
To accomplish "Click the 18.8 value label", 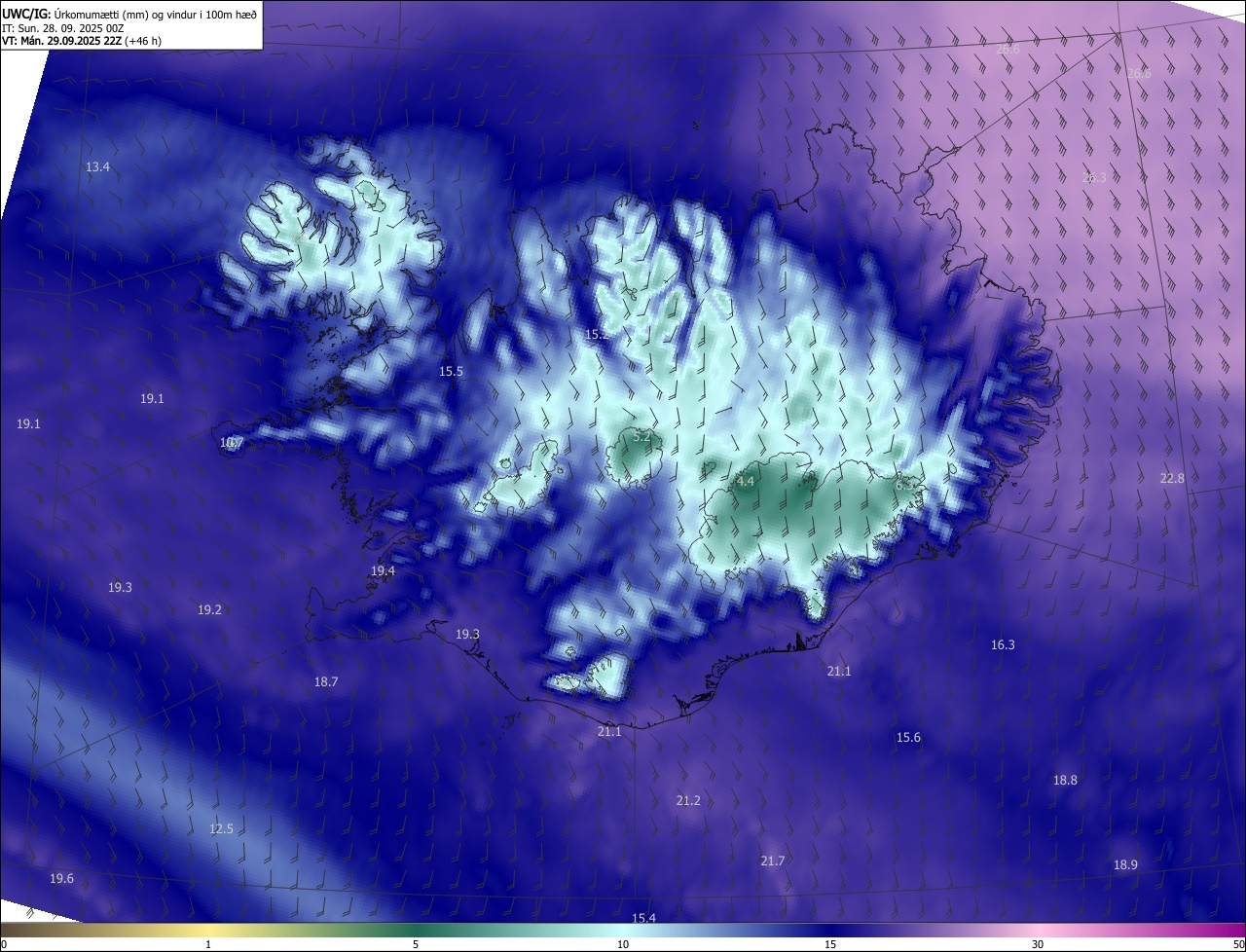I will 1065,780.
